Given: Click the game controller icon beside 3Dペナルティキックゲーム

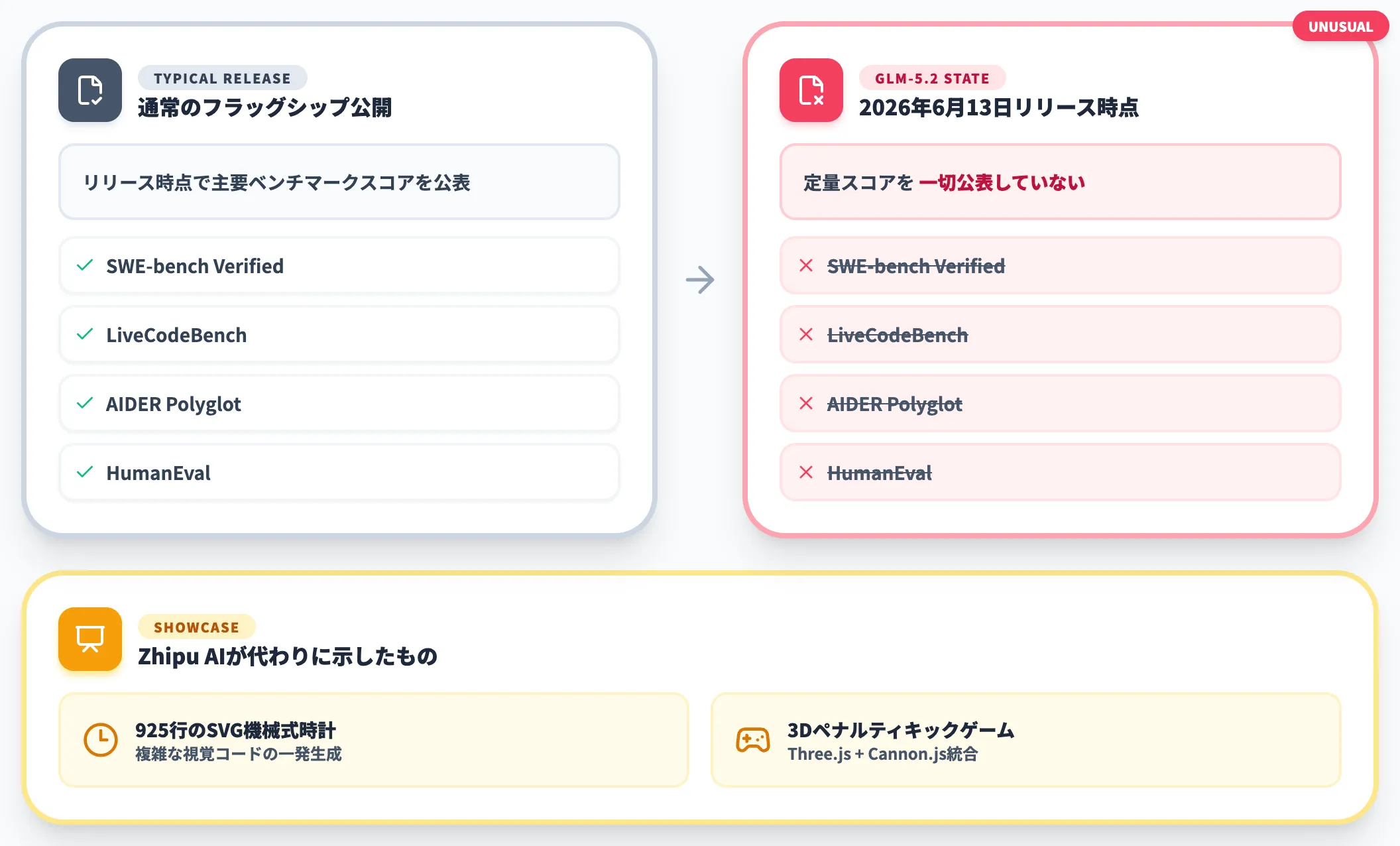Looking at the screenshot, I should click(753, 740).
